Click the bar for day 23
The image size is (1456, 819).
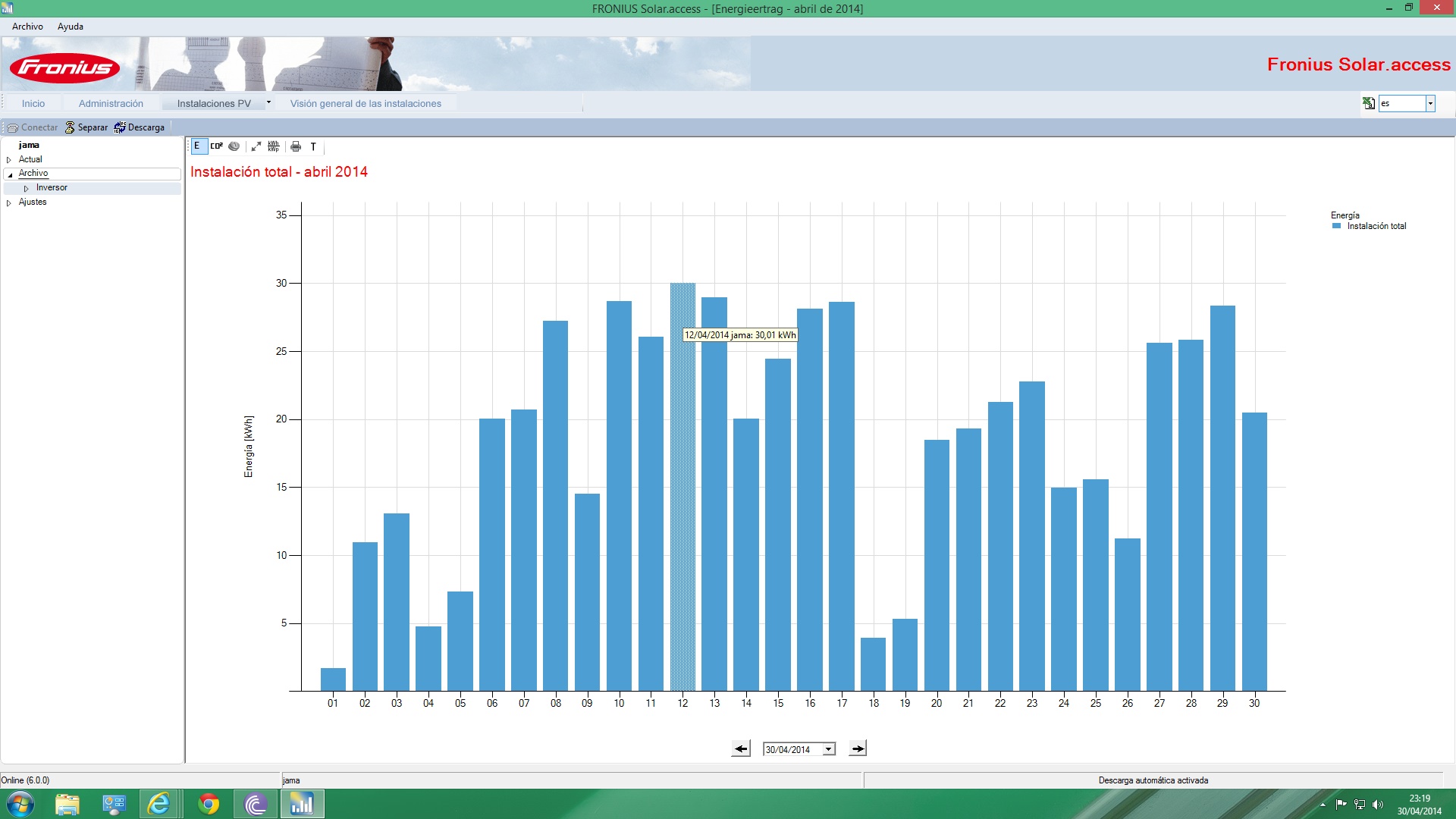(1032, 536)
